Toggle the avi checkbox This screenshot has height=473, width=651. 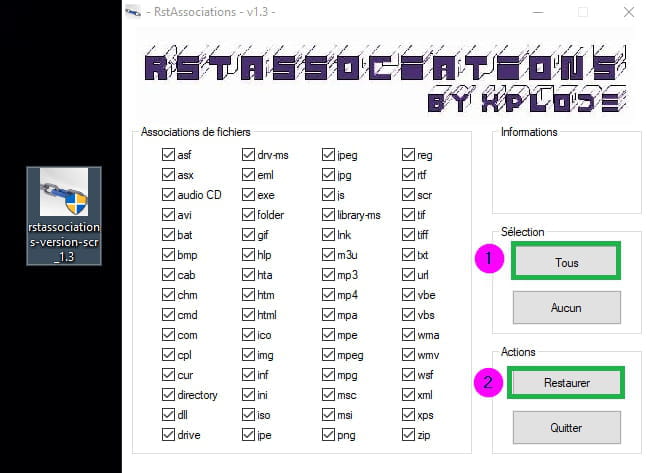168,215
